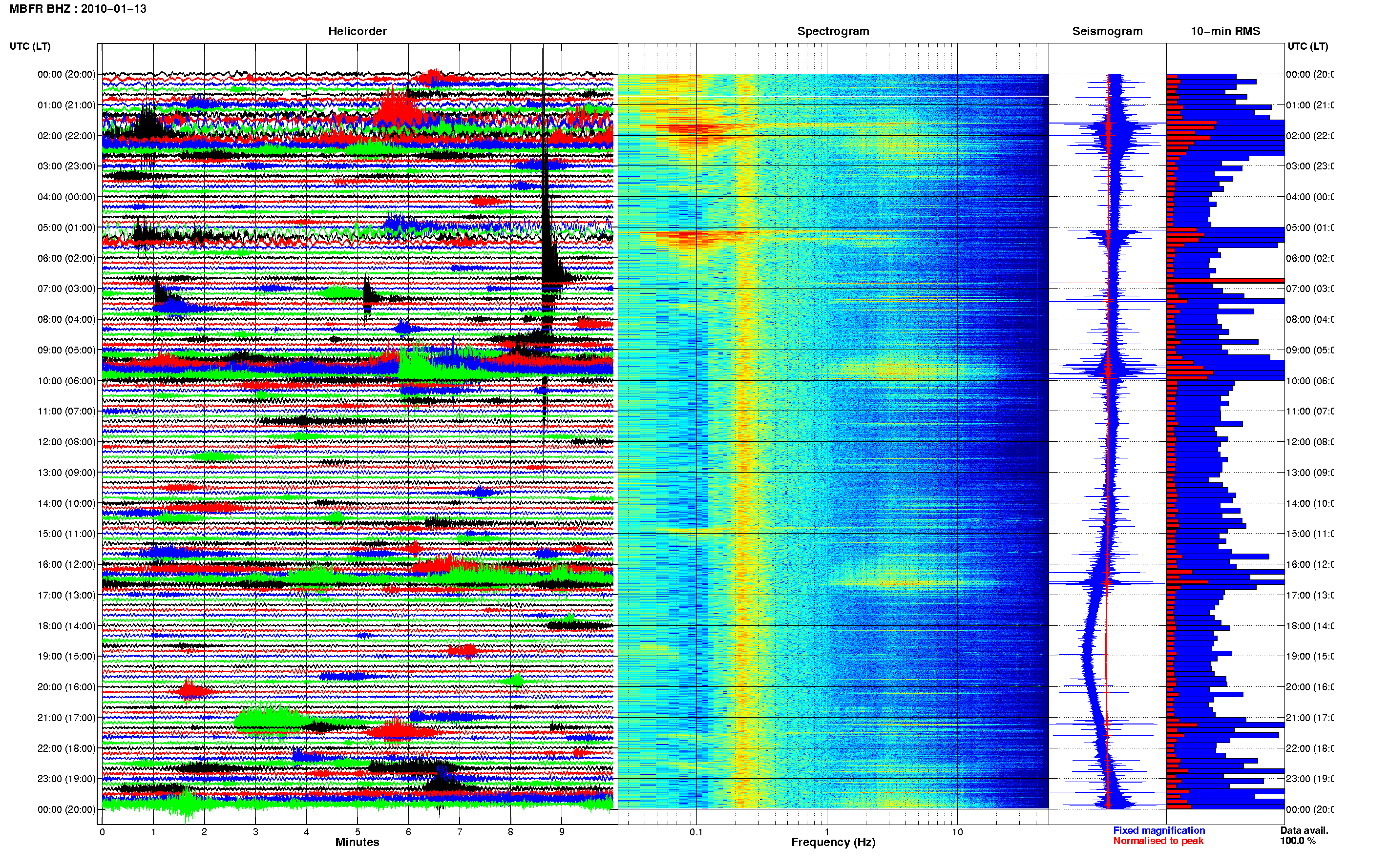This screenshot has height=868, width=1389.
Task: Click the MBFR BHZ : 2010-01-13 title
Action: coord(78,9)
